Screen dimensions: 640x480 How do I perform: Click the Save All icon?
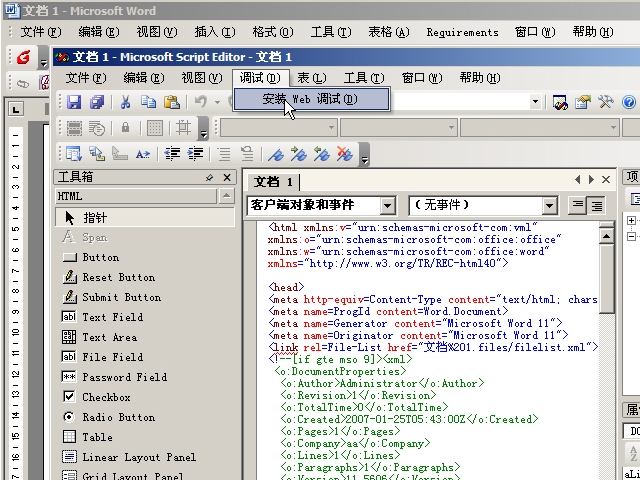coord(97,102)
